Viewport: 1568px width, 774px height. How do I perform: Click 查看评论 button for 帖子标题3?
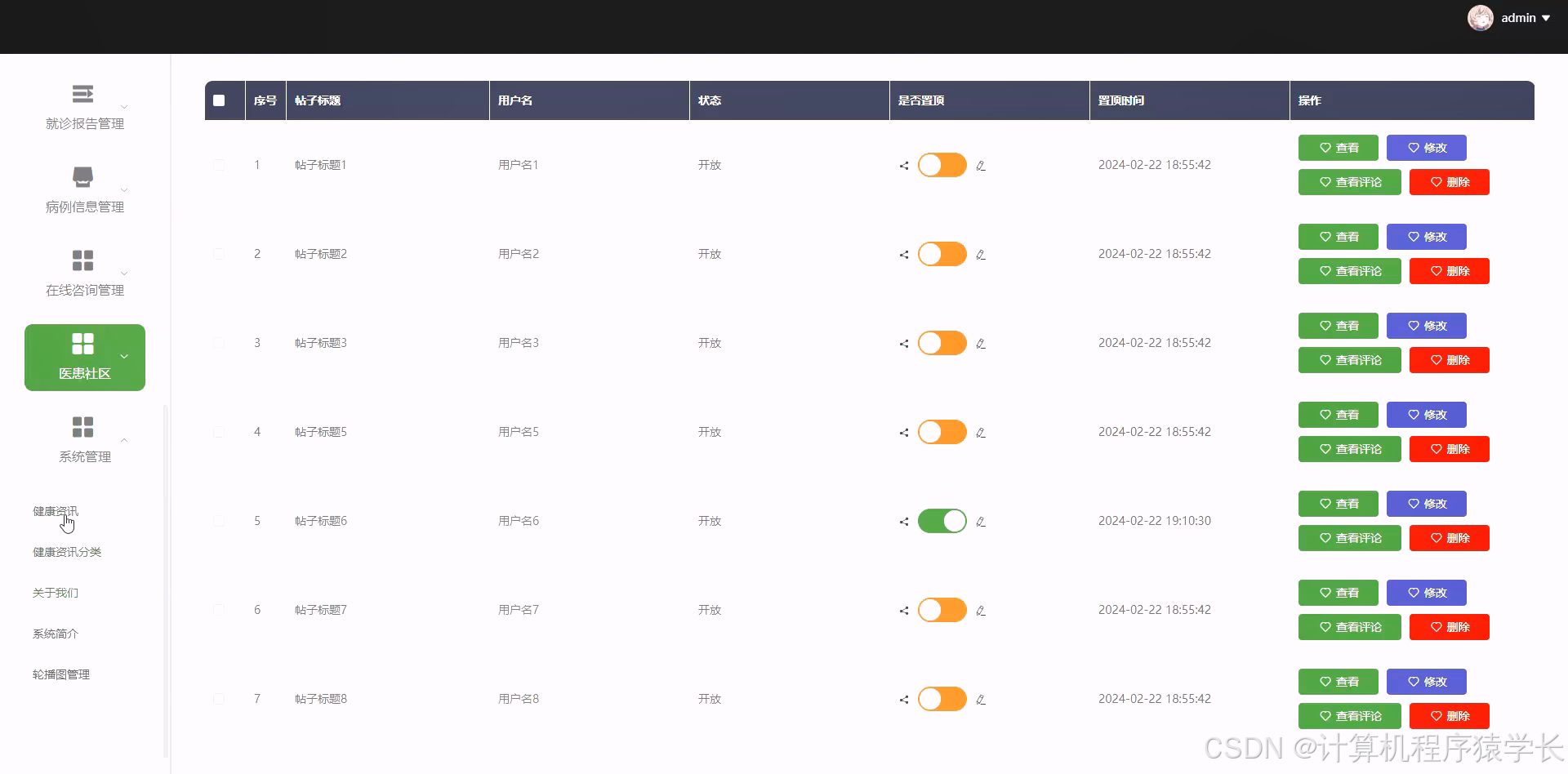(x=1350, y=360)
